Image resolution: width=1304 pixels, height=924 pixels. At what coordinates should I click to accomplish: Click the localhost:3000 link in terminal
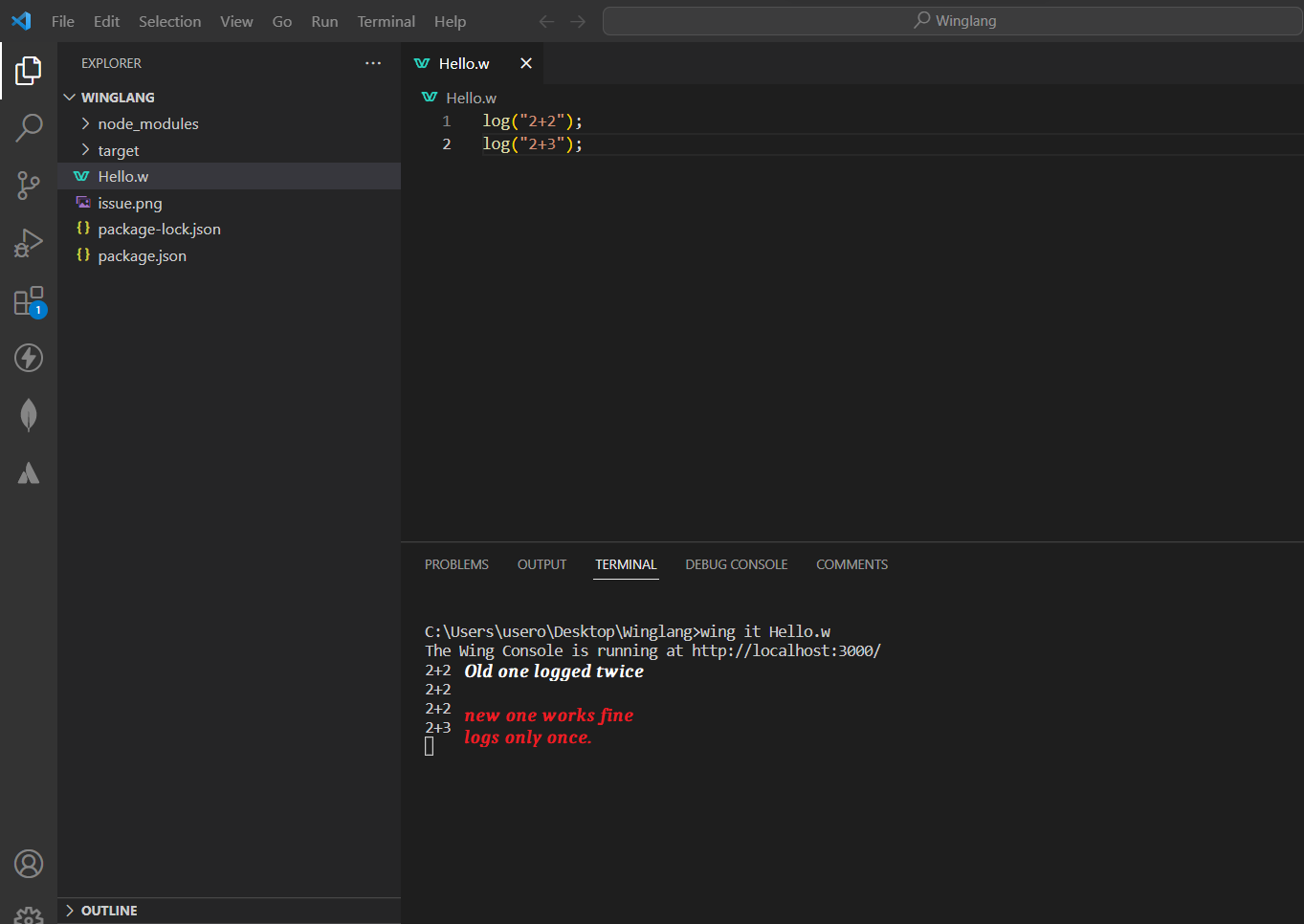click(785, 649)
